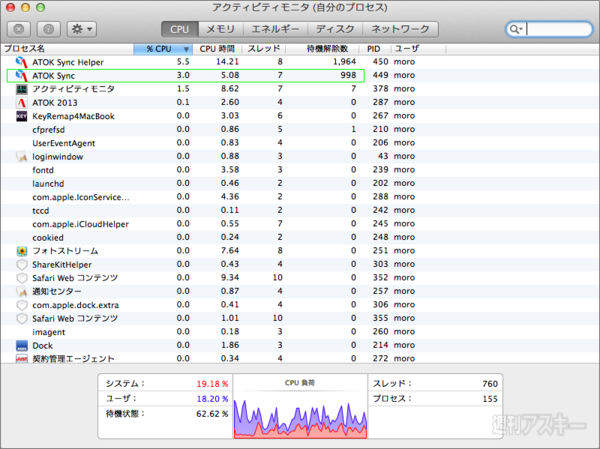Click the プロセス count 155
Image resolution: width=600 pixels, height=449 pixels.
[490, 399]
